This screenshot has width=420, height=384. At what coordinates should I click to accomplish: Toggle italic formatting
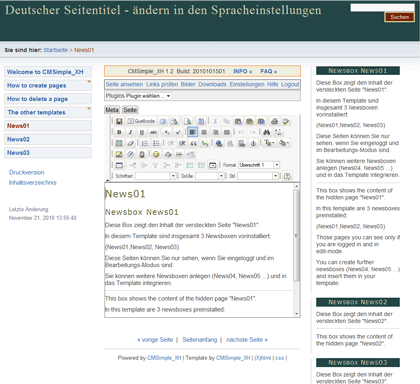pos(130,132)
